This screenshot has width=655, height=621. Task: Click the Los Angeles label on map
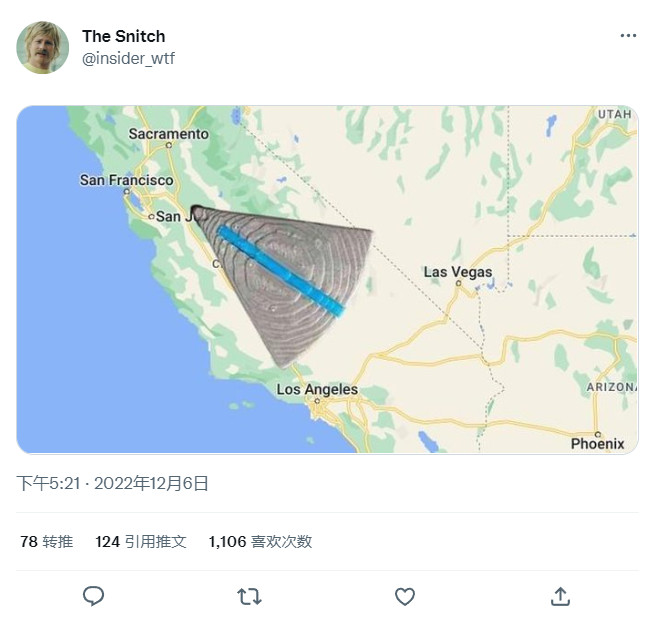[317, 390]
